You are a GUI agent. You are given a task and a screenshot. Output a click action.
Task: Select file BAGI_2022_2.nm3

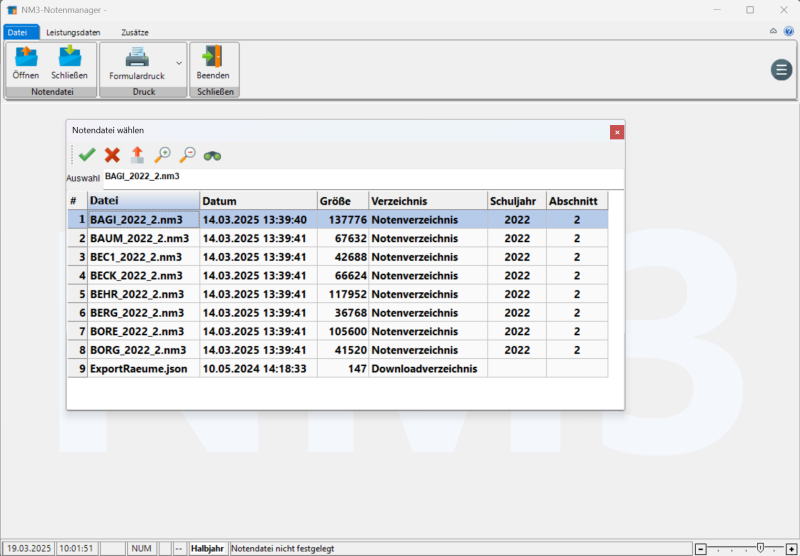coord(143,220)
